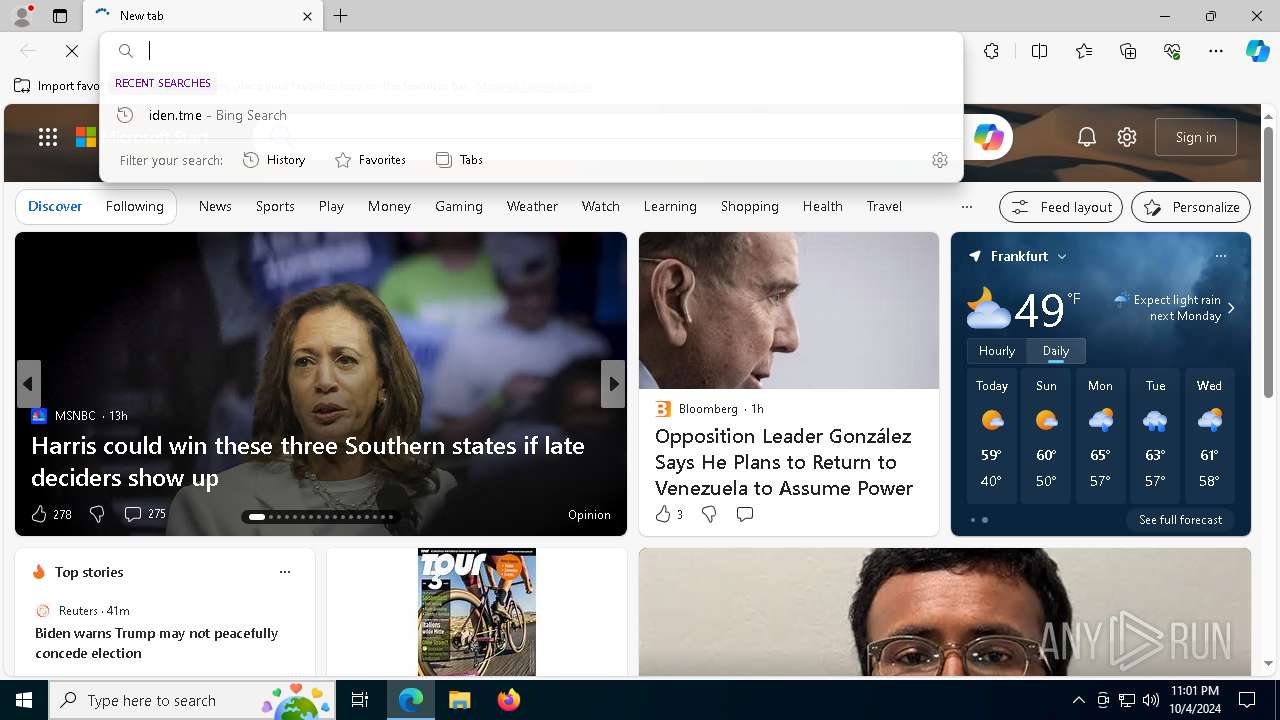The width and height of the screenshot is (1280, 720).
Task: Open the Shopping category
Action: pos(749,206)
